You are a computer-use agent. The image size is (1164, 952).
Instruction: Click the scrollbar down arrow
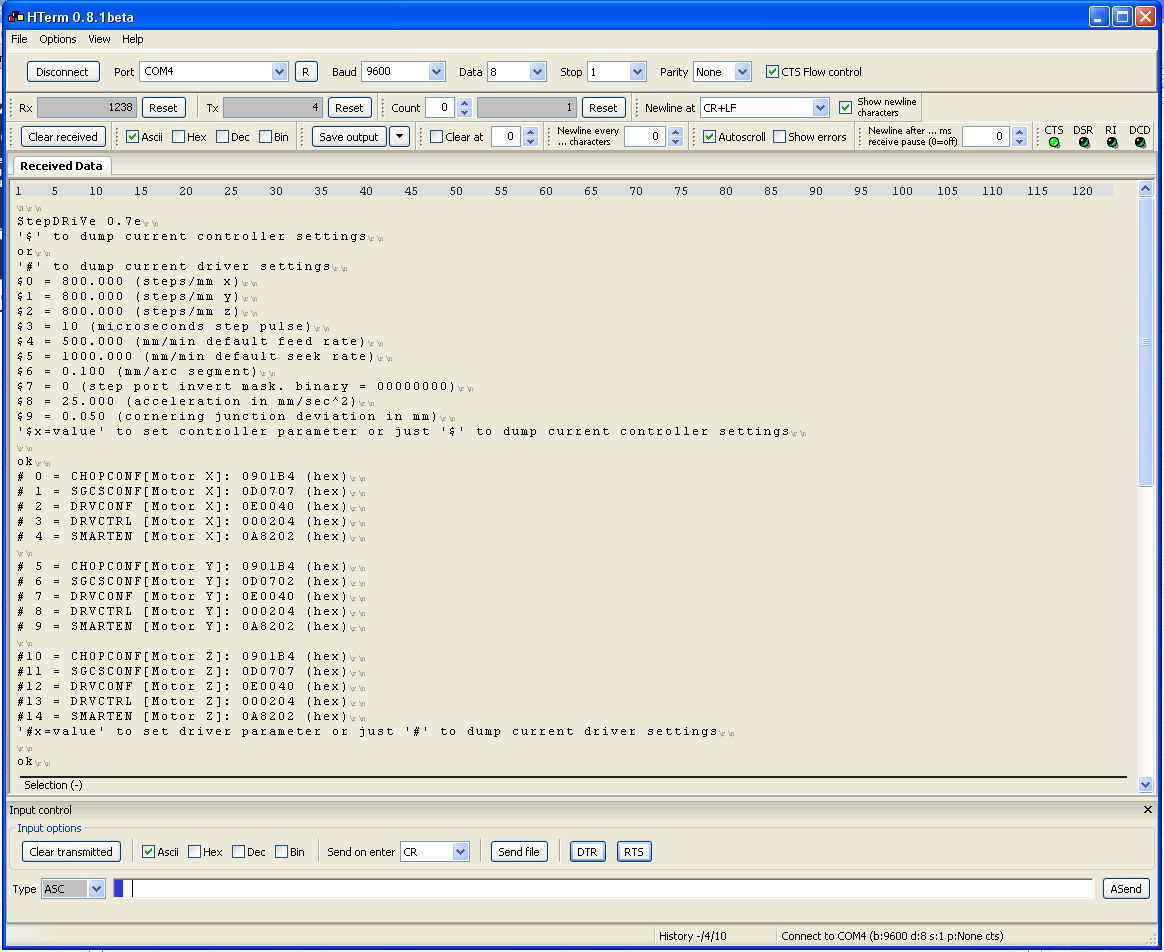pyautogui.click(x=1145, y=784)
